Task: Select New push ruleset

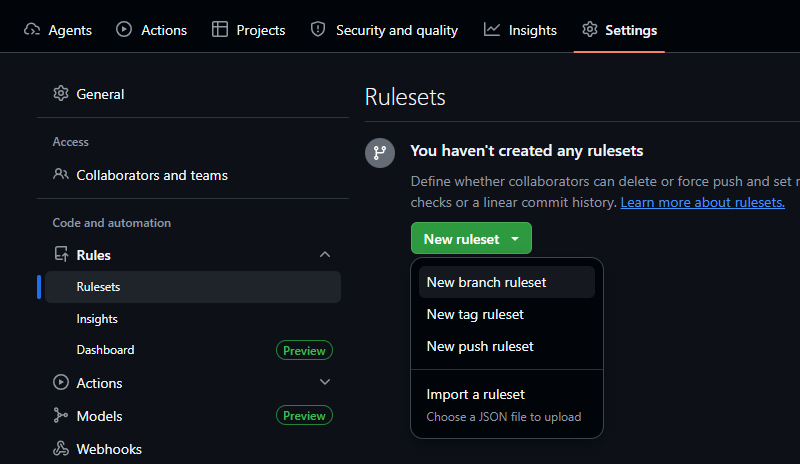Action: pyautogui.click(x=480, y=346)
